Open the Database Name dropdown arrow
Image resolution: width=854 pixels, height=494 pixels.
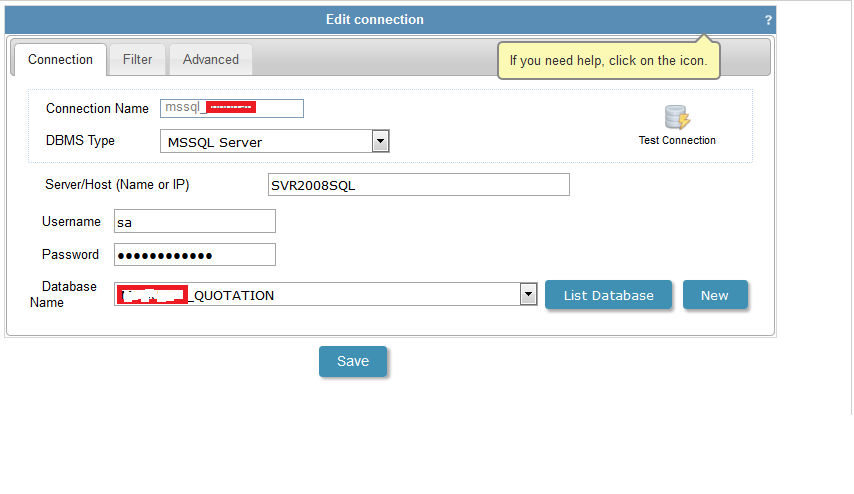529,294
